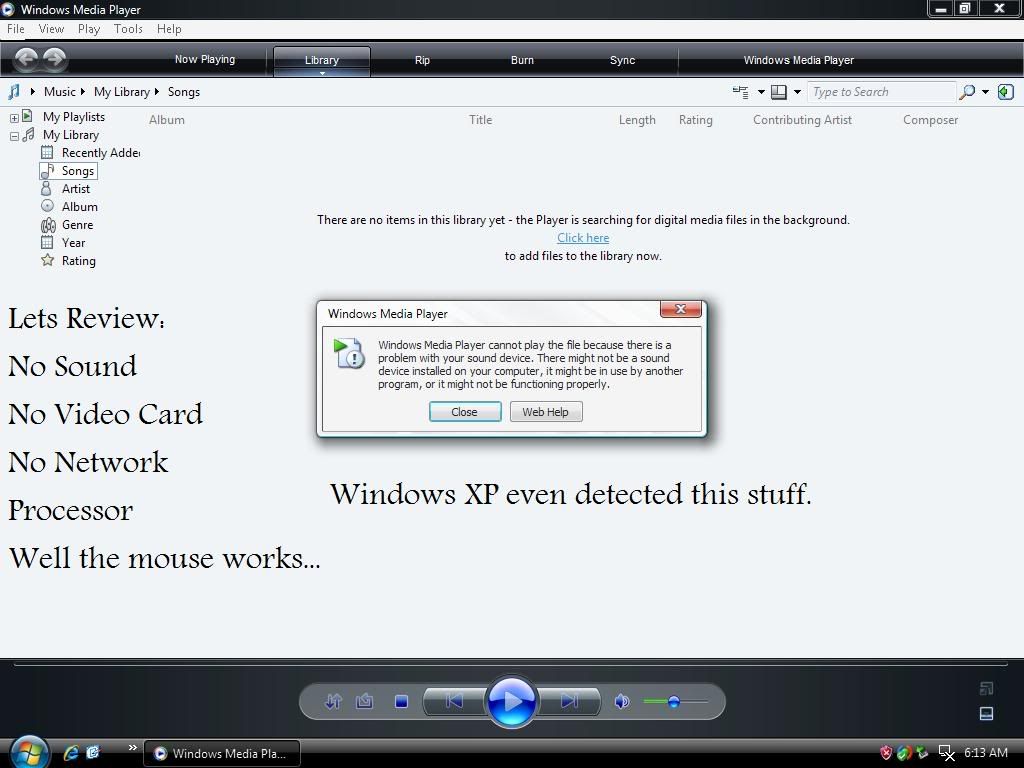This screenshot has width=1024, height=768.
Task: Open the Help menu
Action: click(169, 29)
